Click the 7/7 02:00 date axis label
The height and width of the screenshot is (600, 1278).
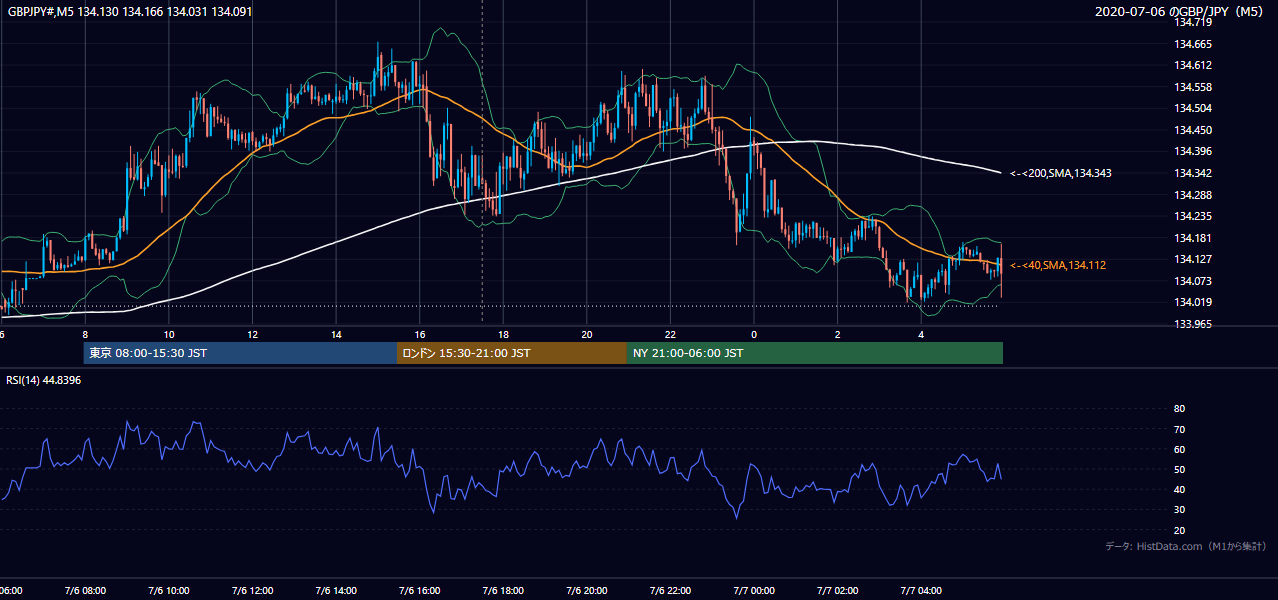[x=838, y=591]
